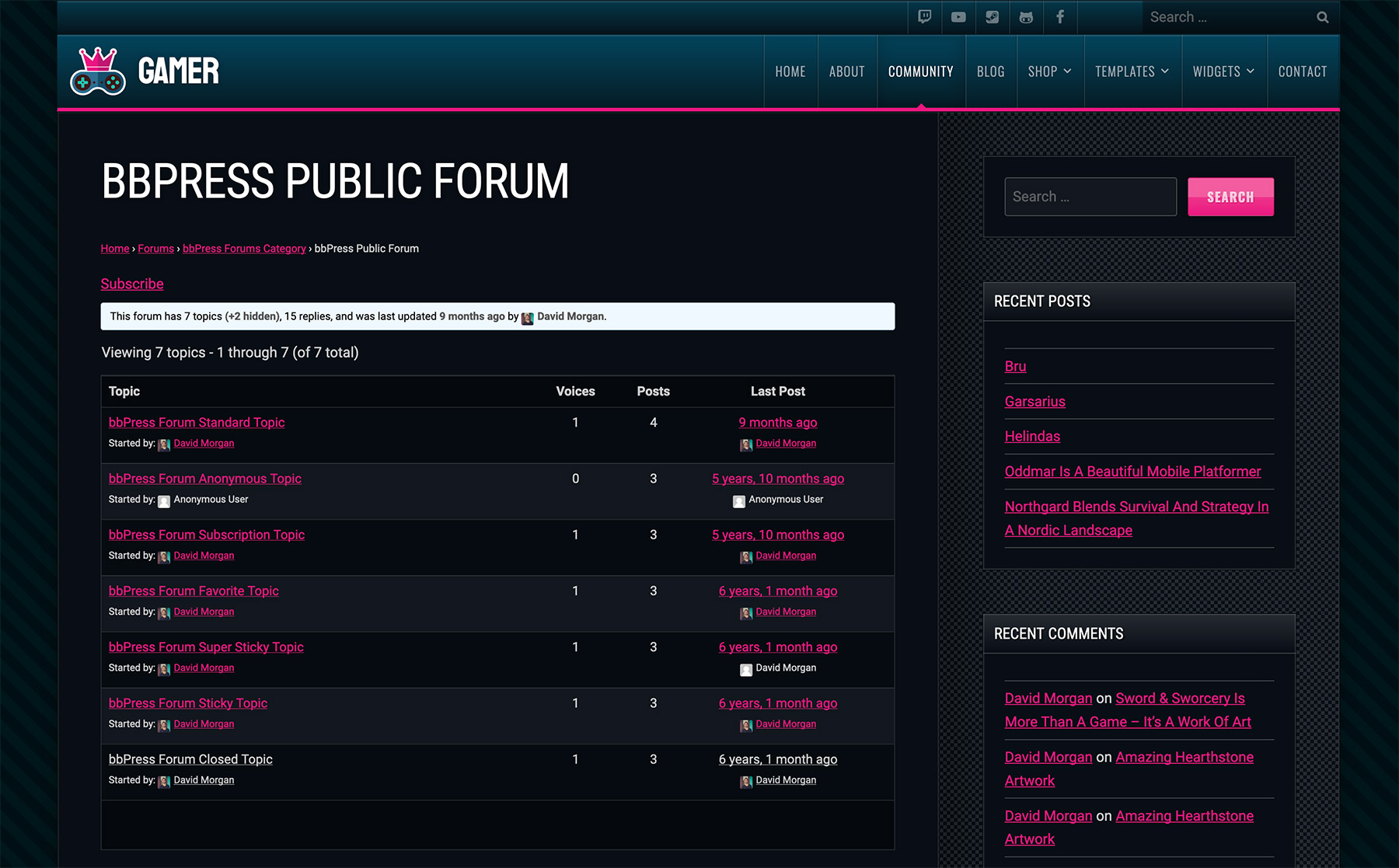
Task: Open bbPress Forum Subscription Topic
Action: pyautogui.click(x=207, y=535)
